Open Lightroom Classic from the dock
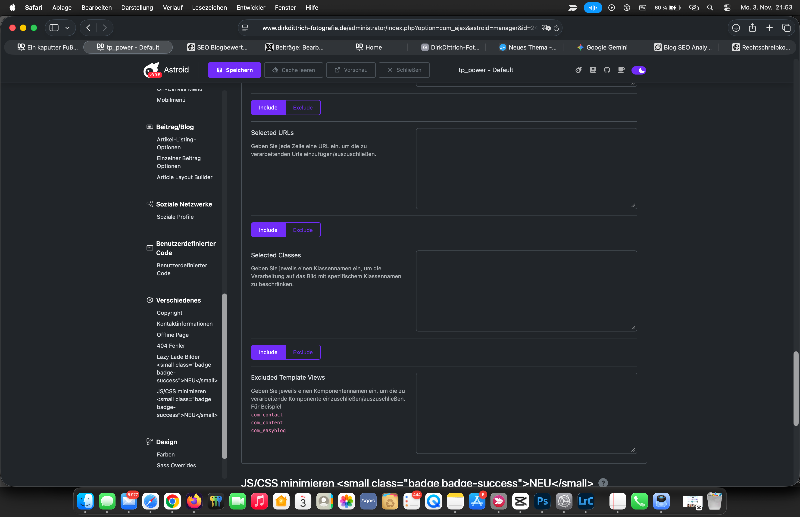Viewport: 800px width, 517px height. (x=587, y=500)
